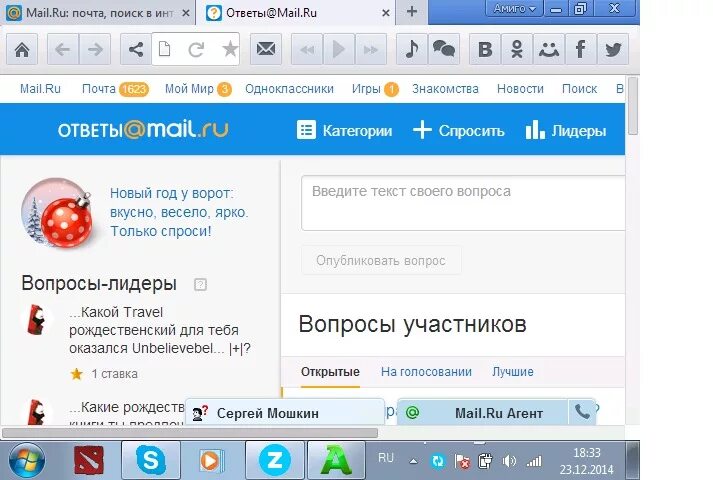Open the Windows Start button
Screen dimensions: 713x480
pyautogui.click(x=27, y=460)
